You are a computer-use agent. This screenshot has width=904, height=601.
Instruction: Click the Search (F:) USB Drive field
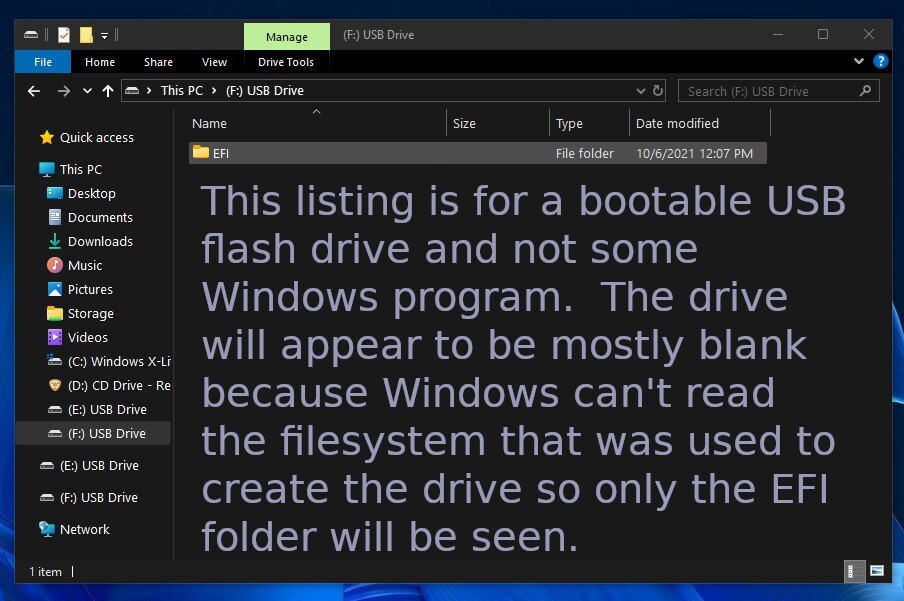[x=778, y=91]
